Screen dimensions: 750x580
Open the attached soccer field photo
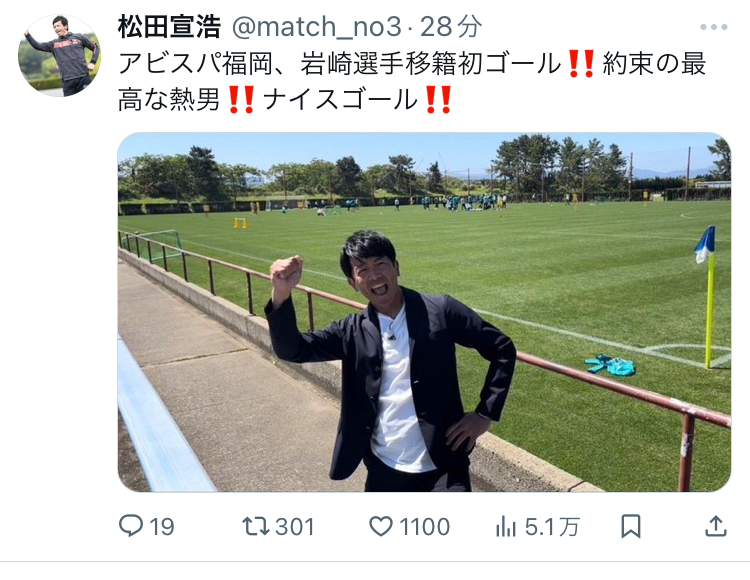tap(424, 312)
